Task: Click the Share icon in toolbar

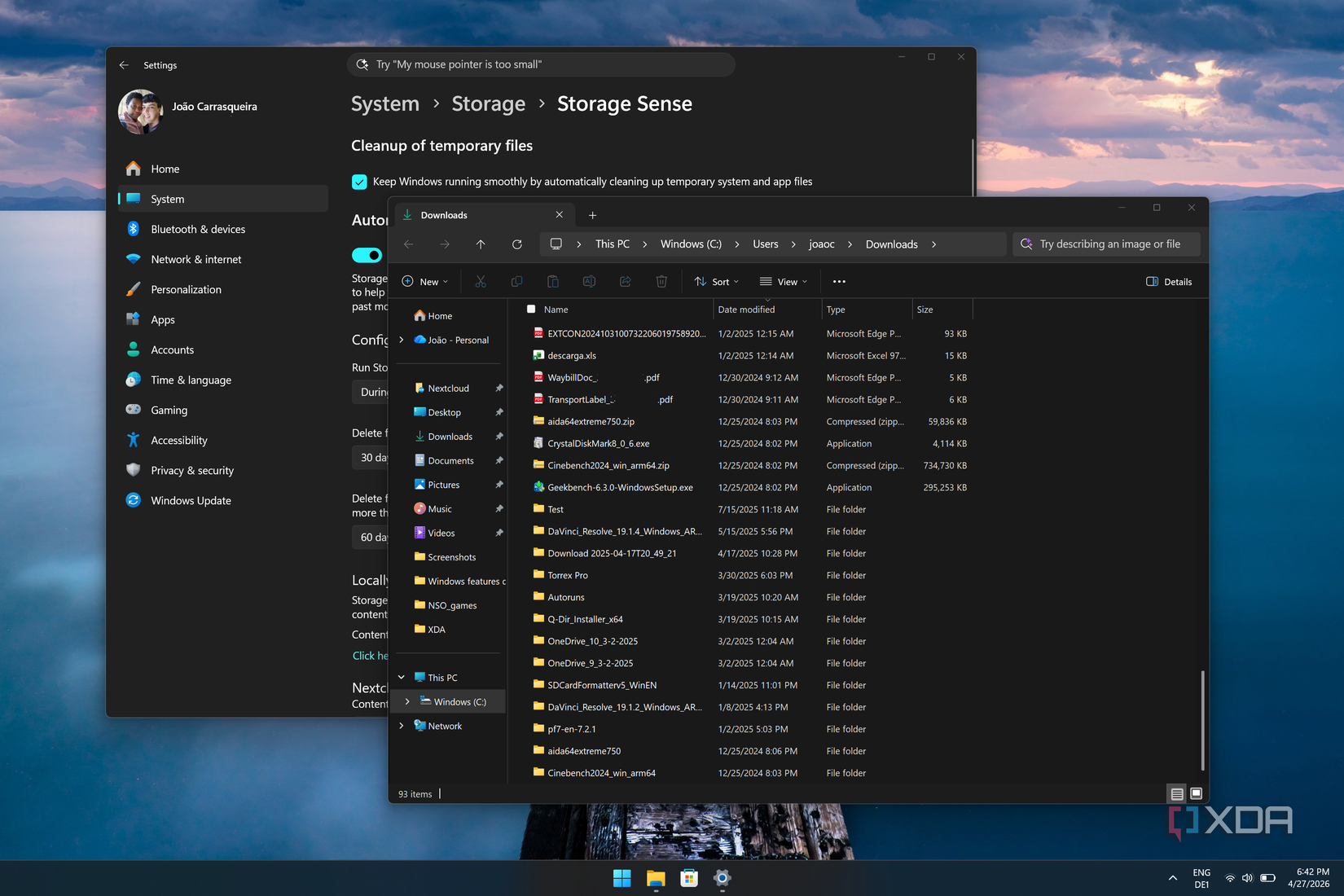Action: click(x=626, y=282)
